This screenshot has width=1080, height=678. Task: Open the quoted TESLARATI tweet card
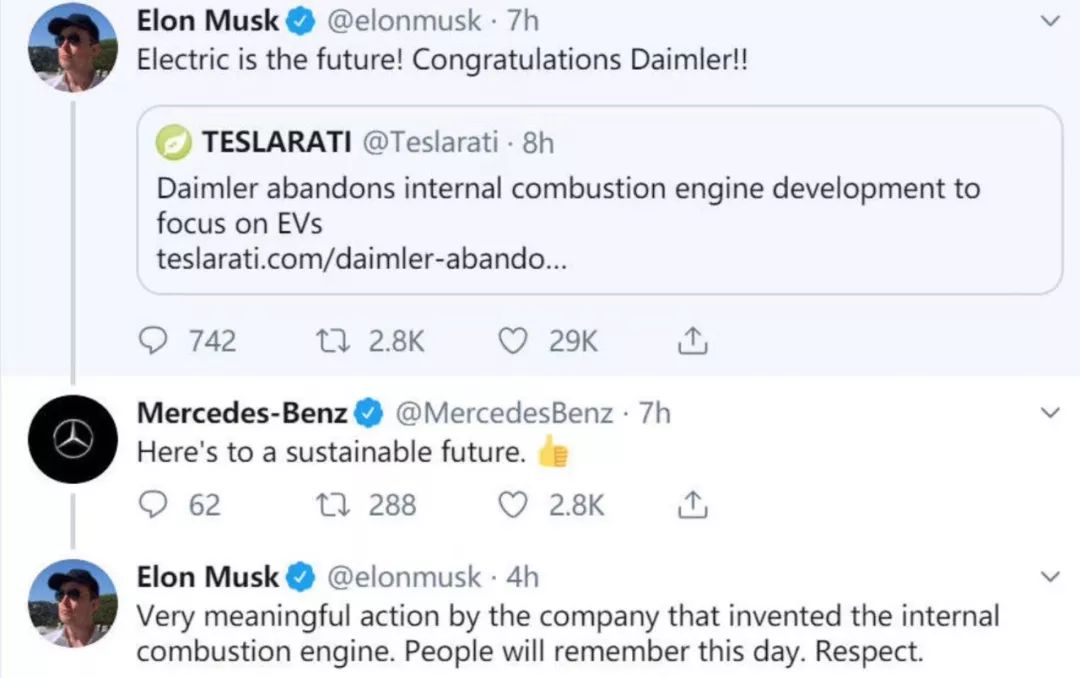click(598, 200)
